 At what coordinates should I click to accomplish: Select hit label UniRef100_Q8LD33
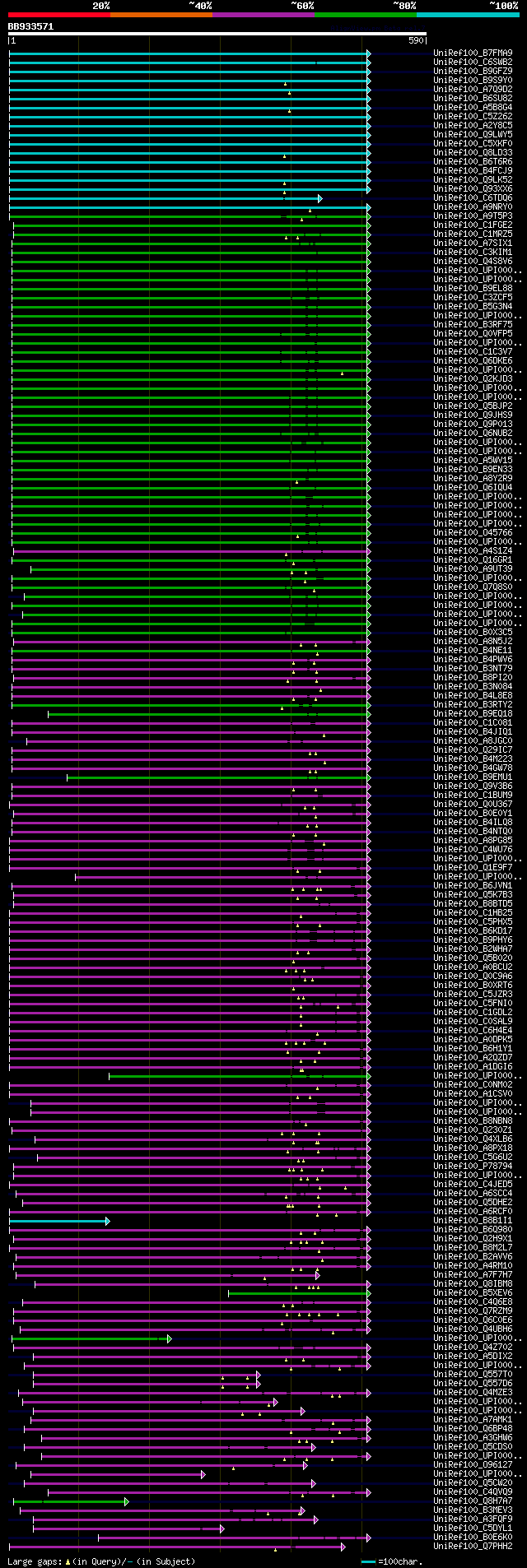[x=473, y=153]
